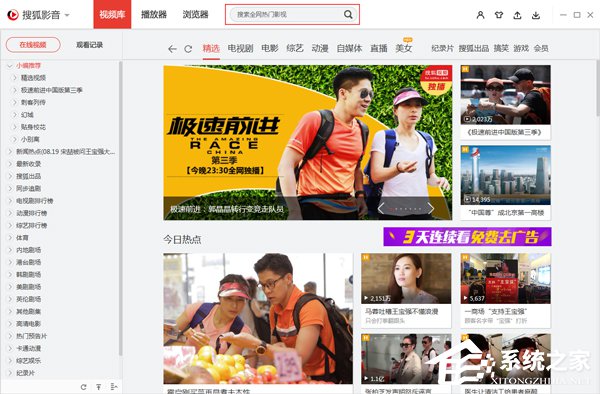
Task: Open the 综艺 category
Action: 295,48
